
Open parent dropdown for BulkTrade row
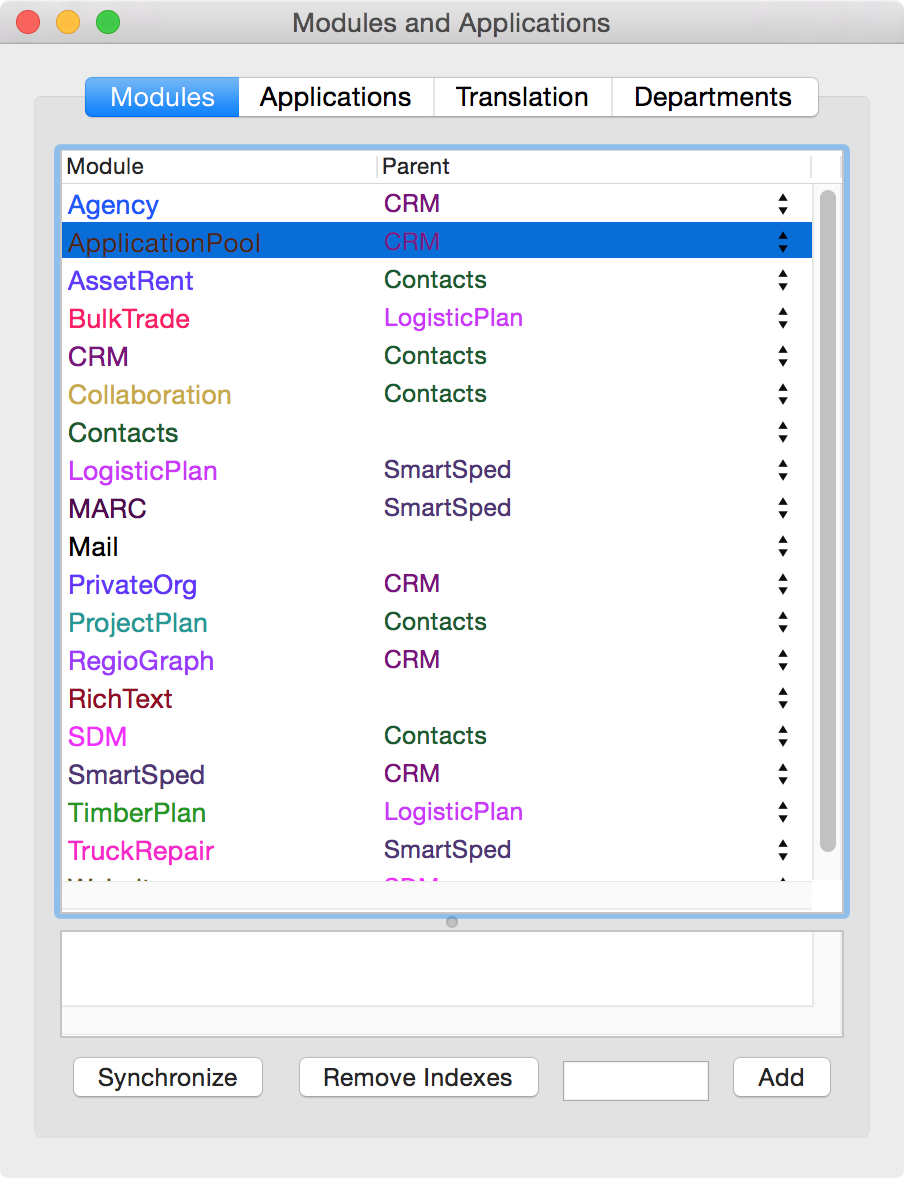[782, 319]
